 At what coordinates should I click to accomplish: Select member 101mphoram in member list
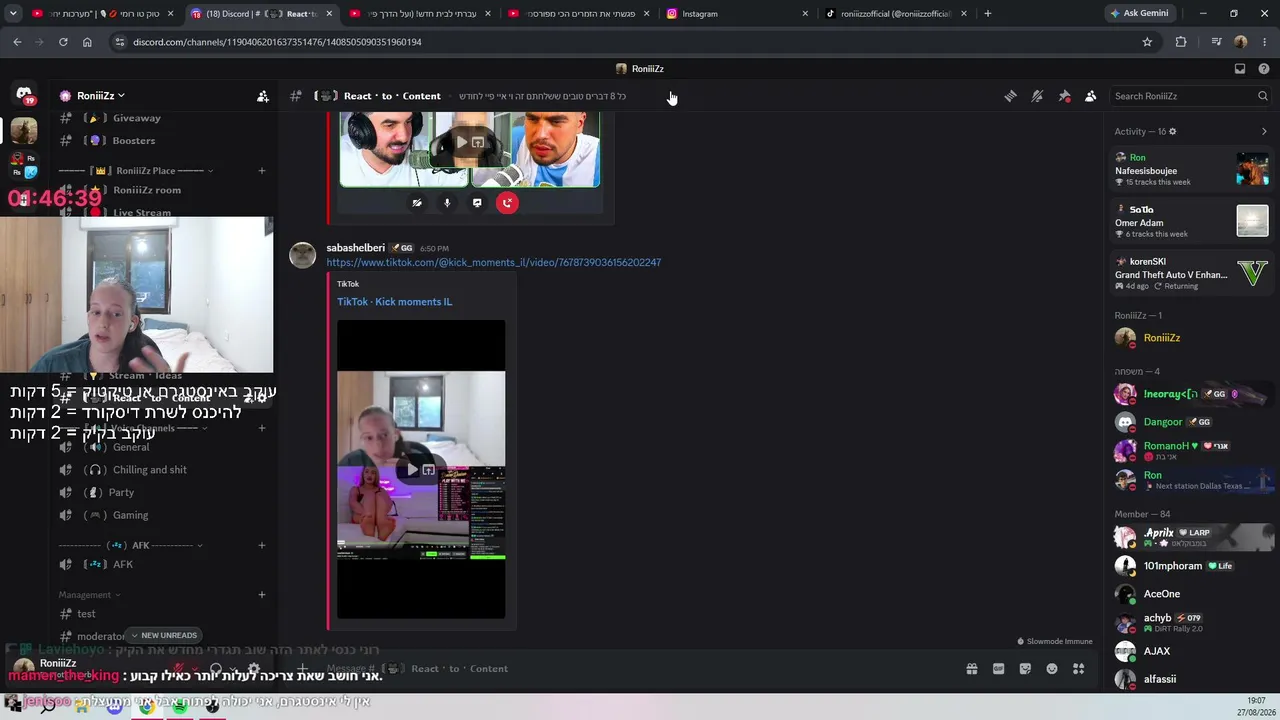coord(1191,566)
